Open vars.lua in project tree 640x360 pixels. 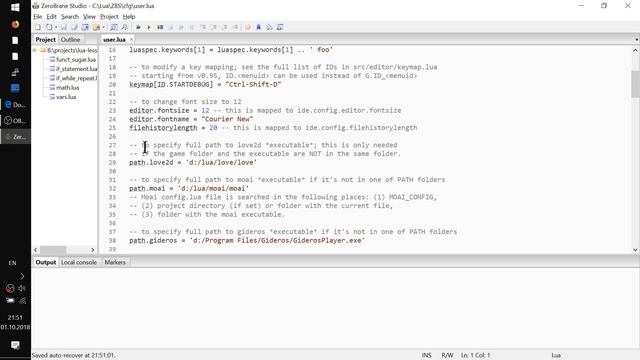click(x=66, y=97)
